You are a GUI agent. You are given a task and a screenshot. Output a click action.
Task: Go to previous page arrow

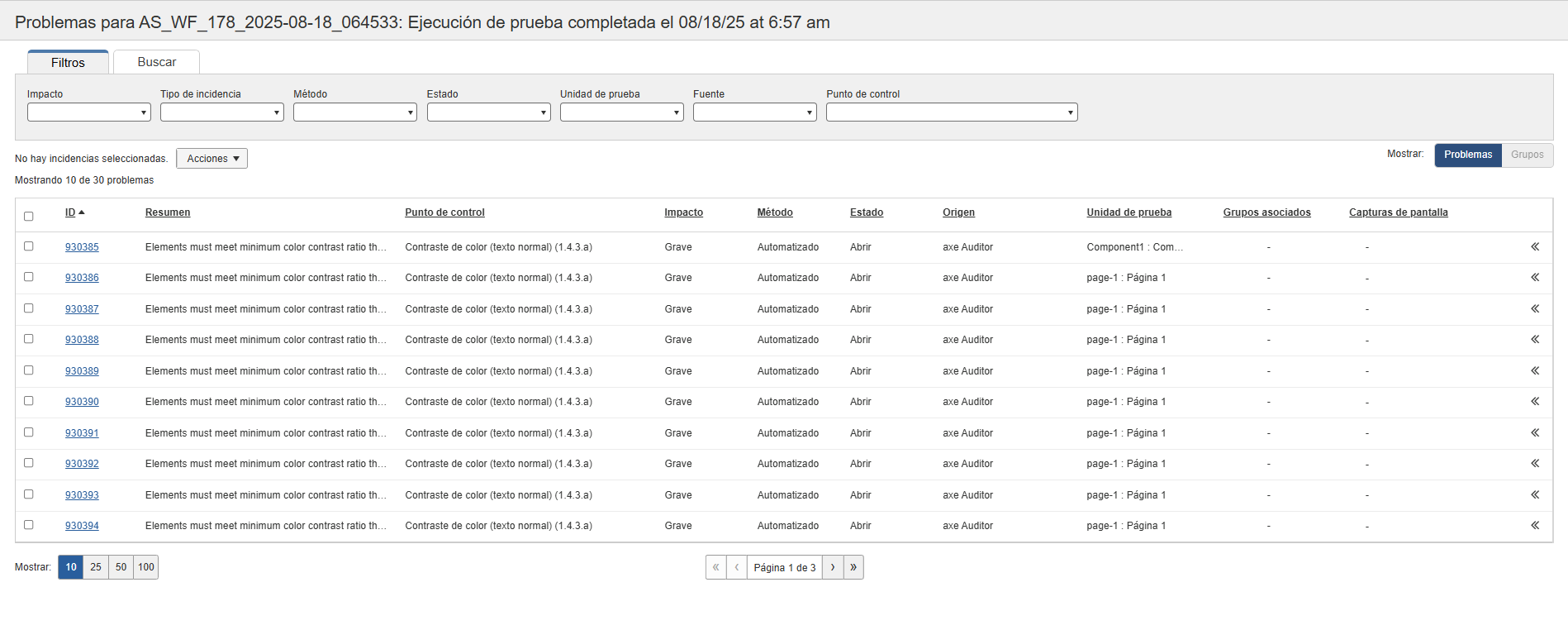point(737,567)
